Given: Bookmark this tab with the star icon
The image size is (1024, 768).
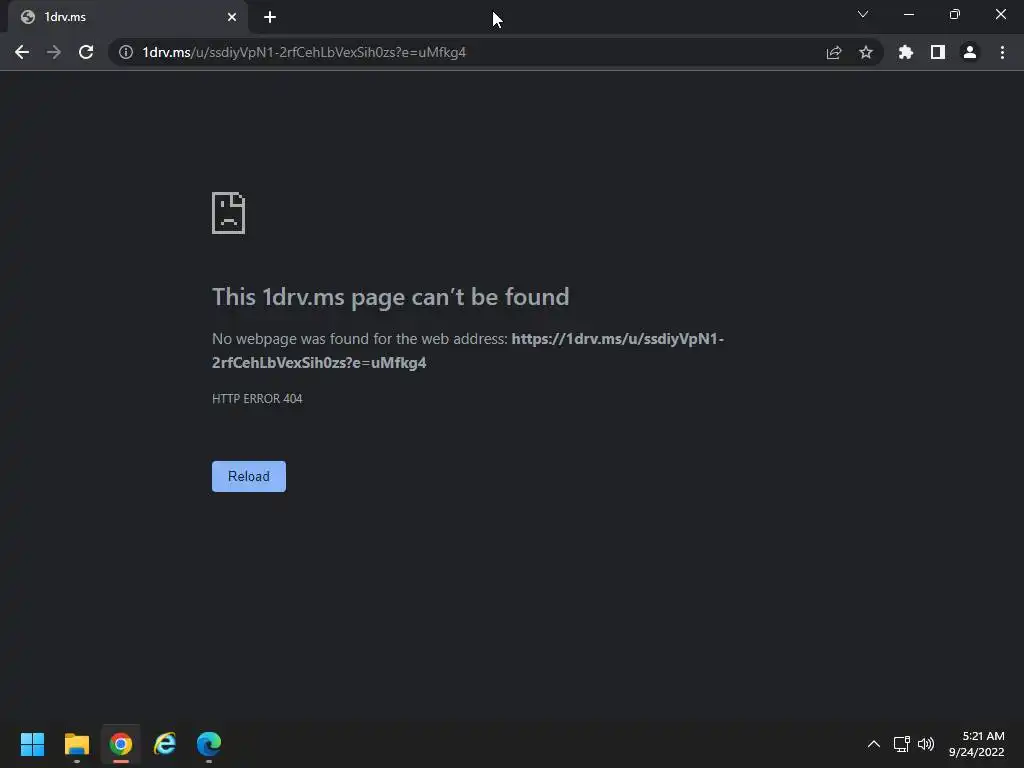Looking at the screenshot, I should (866, 52).
